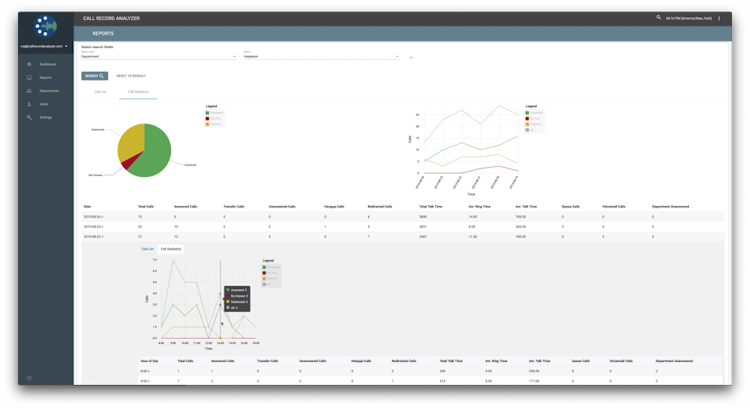Click the magnifier icon in top bar

659,18
